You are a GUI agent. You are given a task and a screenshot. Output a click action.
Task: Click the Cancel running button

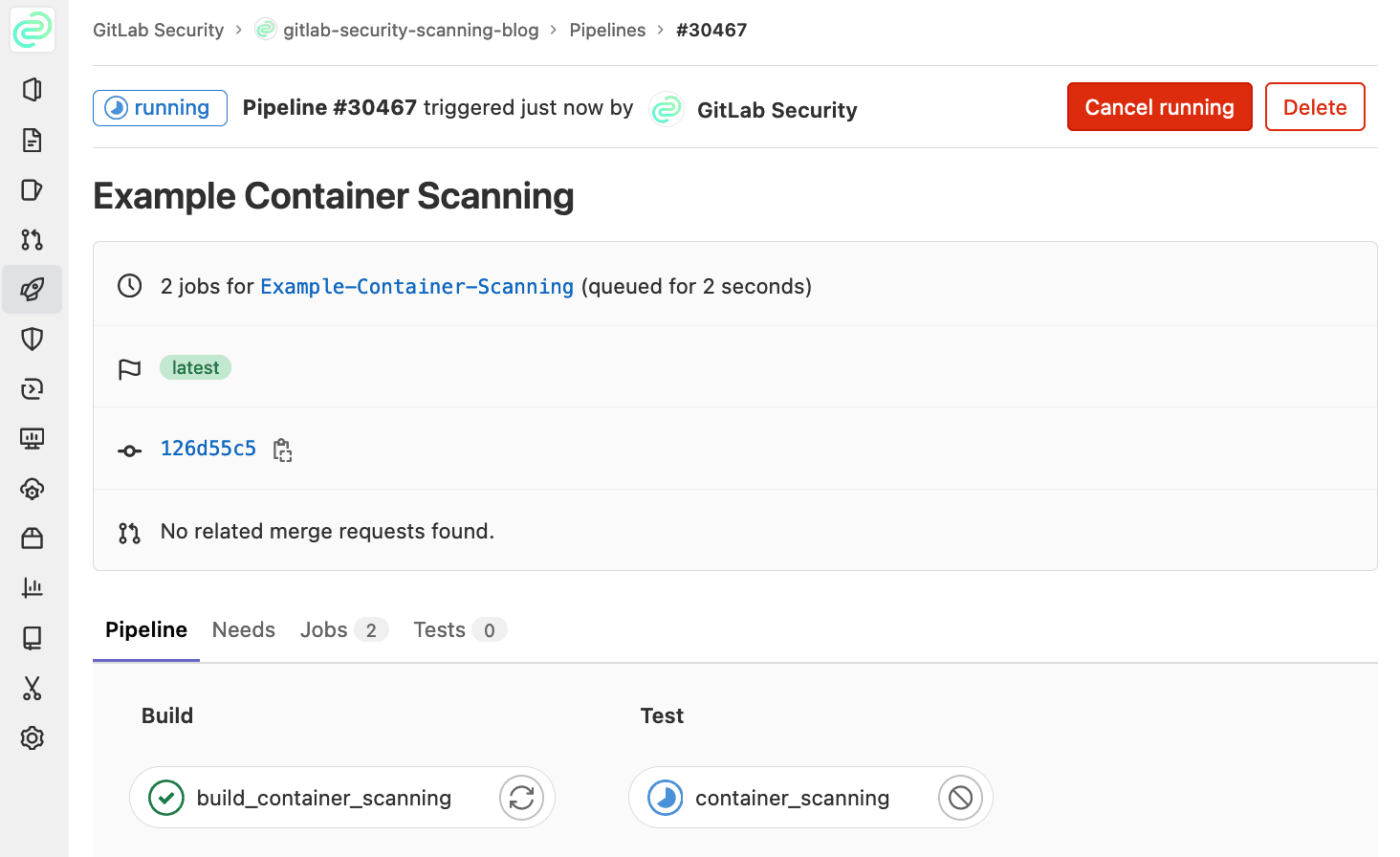pos(1159,107)
